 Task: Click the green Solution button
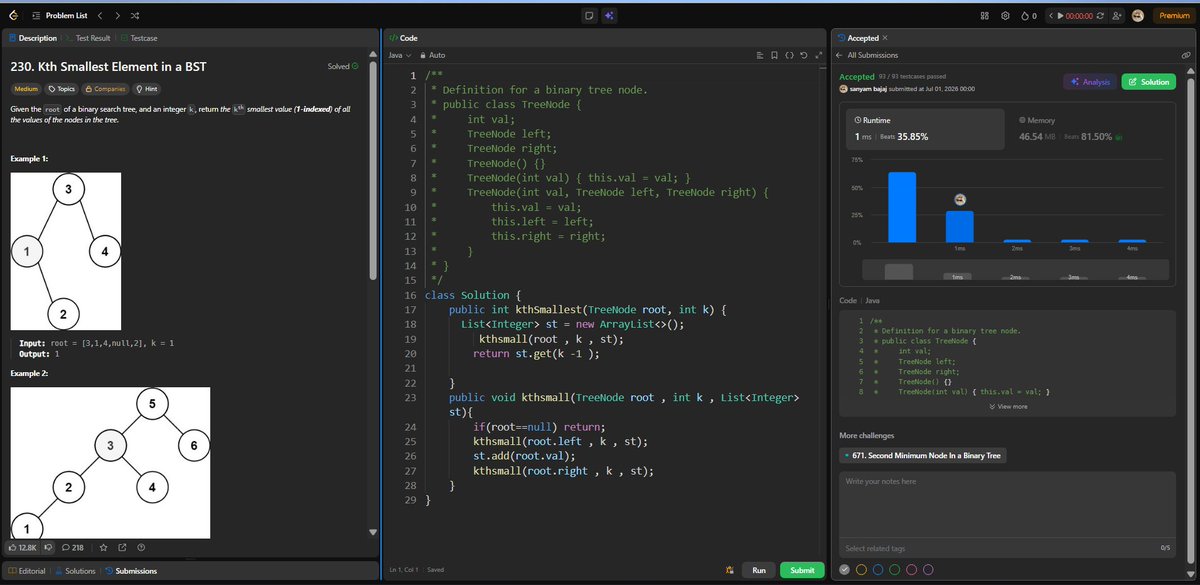point(1148,82)
